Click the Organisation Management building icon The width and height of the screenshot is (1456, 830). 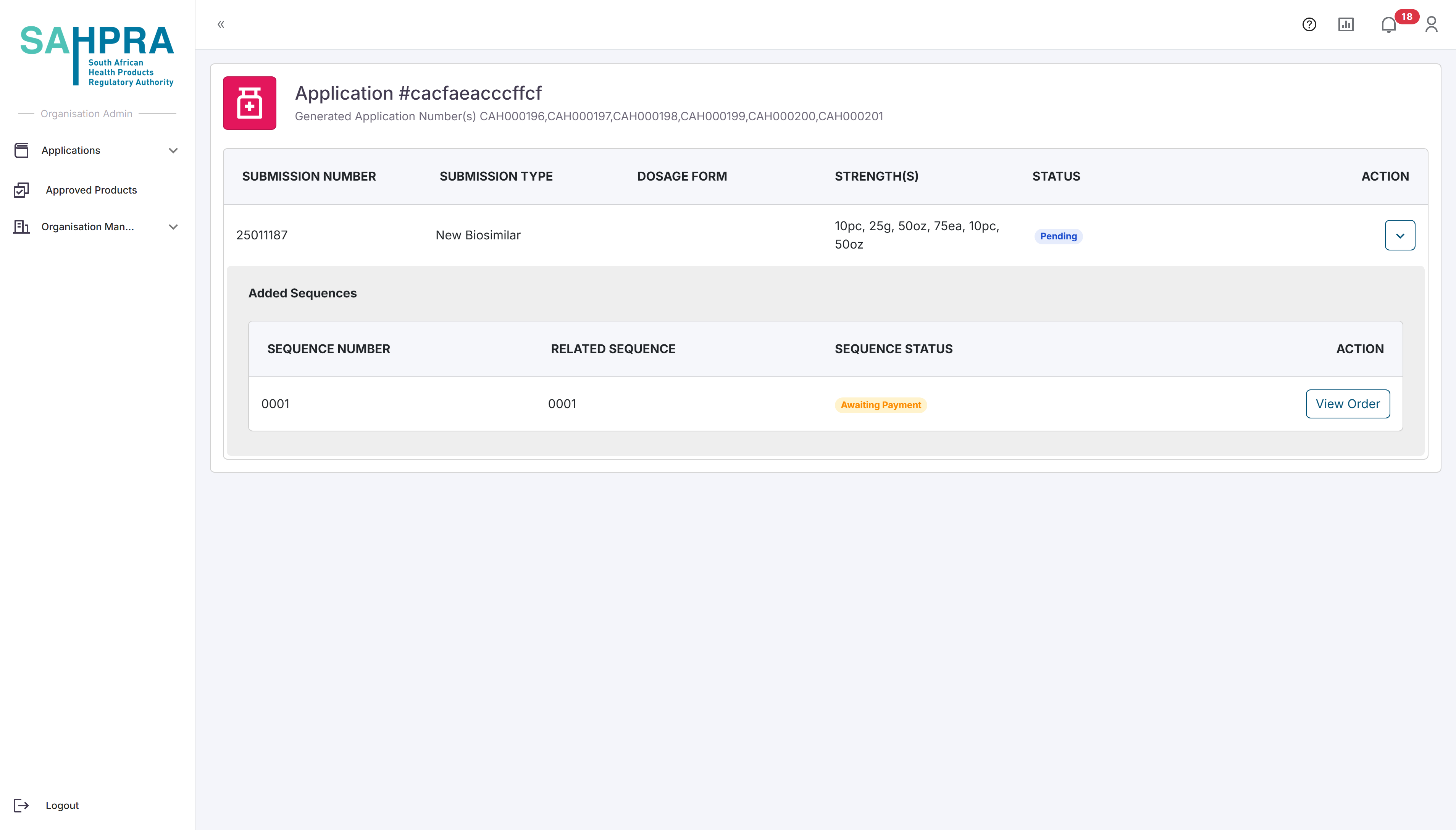pos(21,227)
